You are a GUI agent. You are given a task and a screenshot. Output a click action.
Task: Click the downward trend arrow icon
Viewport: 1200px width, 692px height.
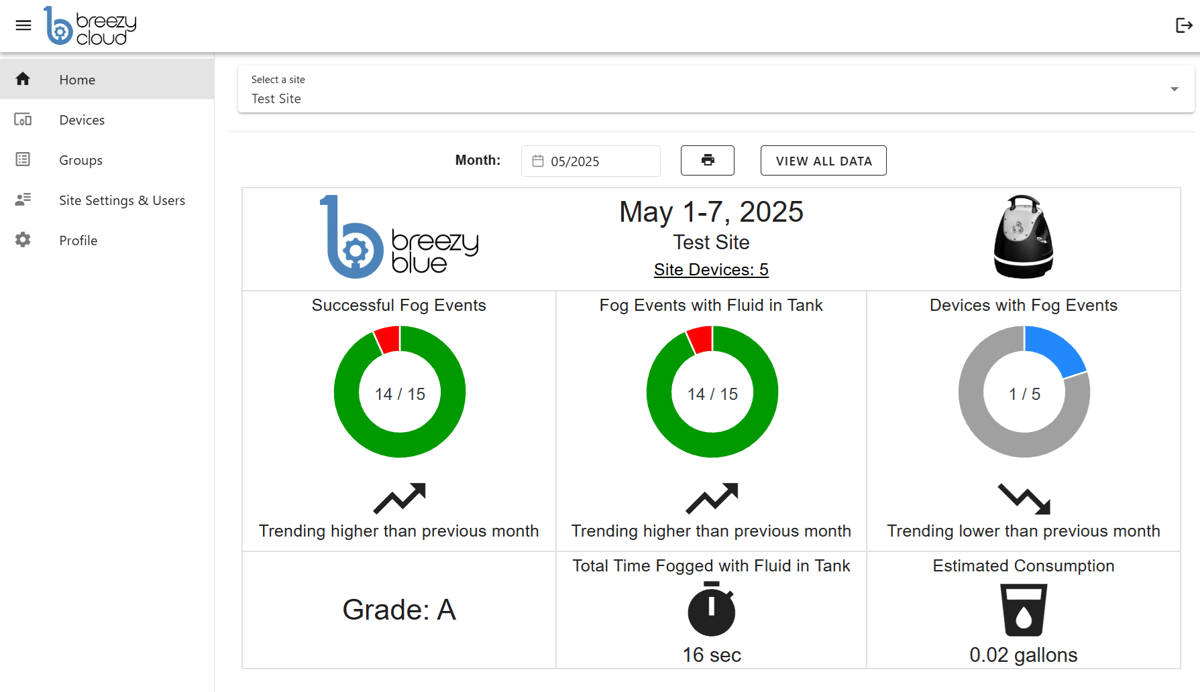click(1023, 498)
